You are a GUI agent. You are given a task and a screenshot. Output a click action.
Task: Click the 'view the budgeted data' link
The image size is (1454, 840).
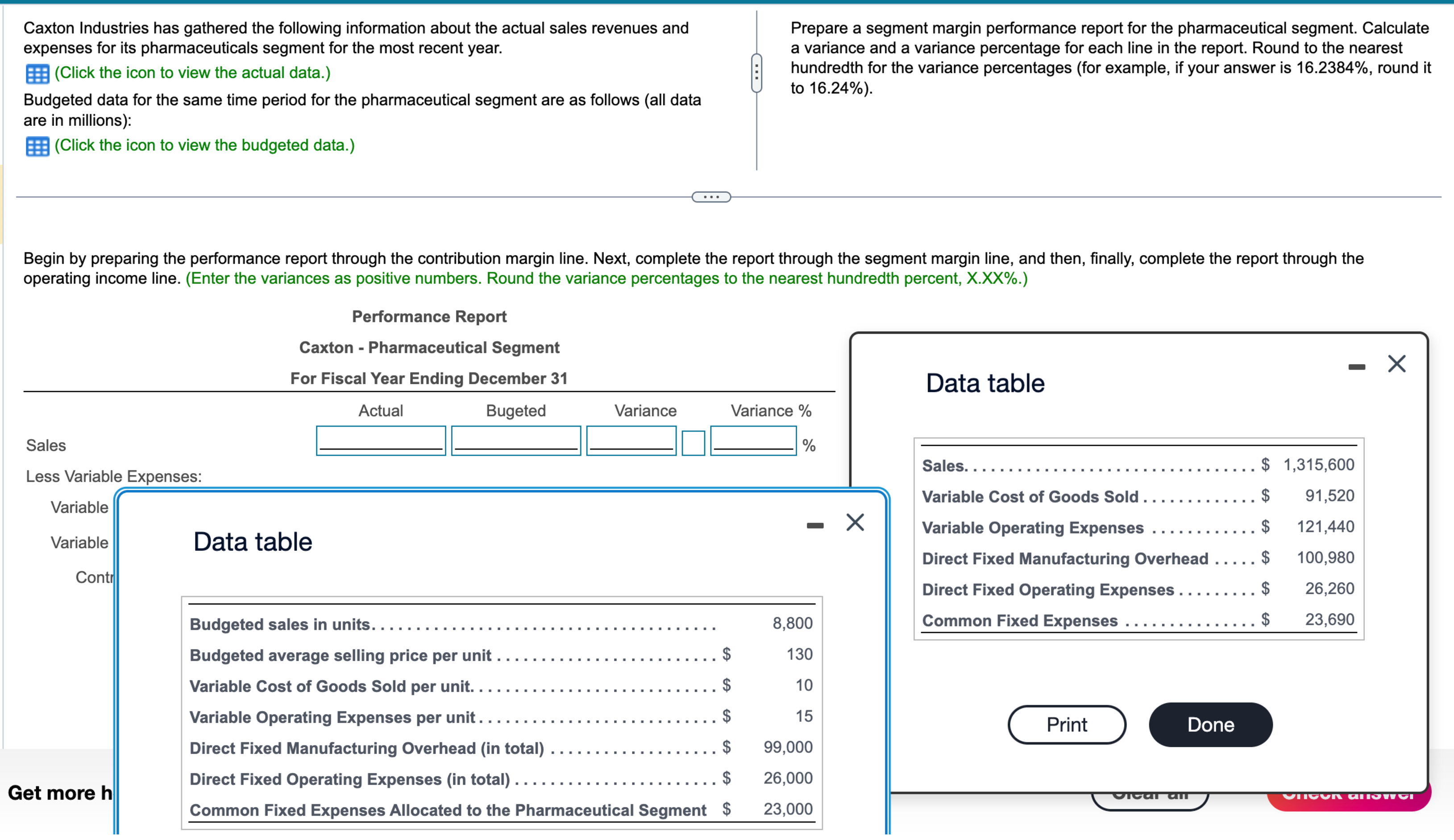pyautogui.click(x=204, y=145)
